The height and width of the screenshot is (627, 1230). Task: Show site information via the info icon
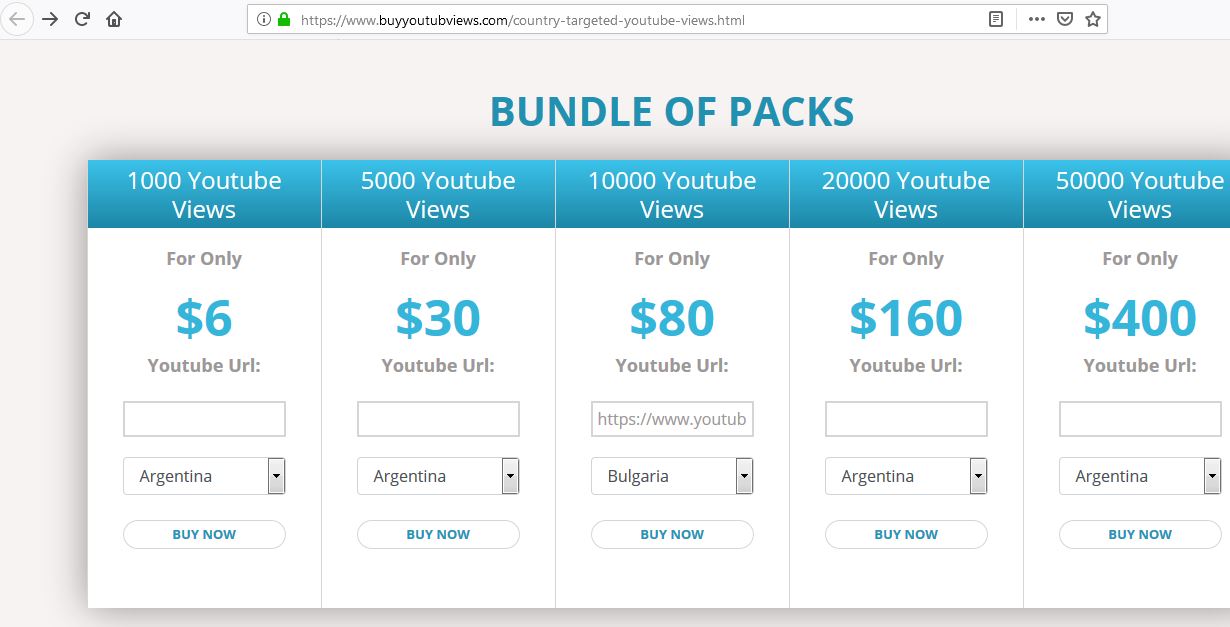coord(264,19)
